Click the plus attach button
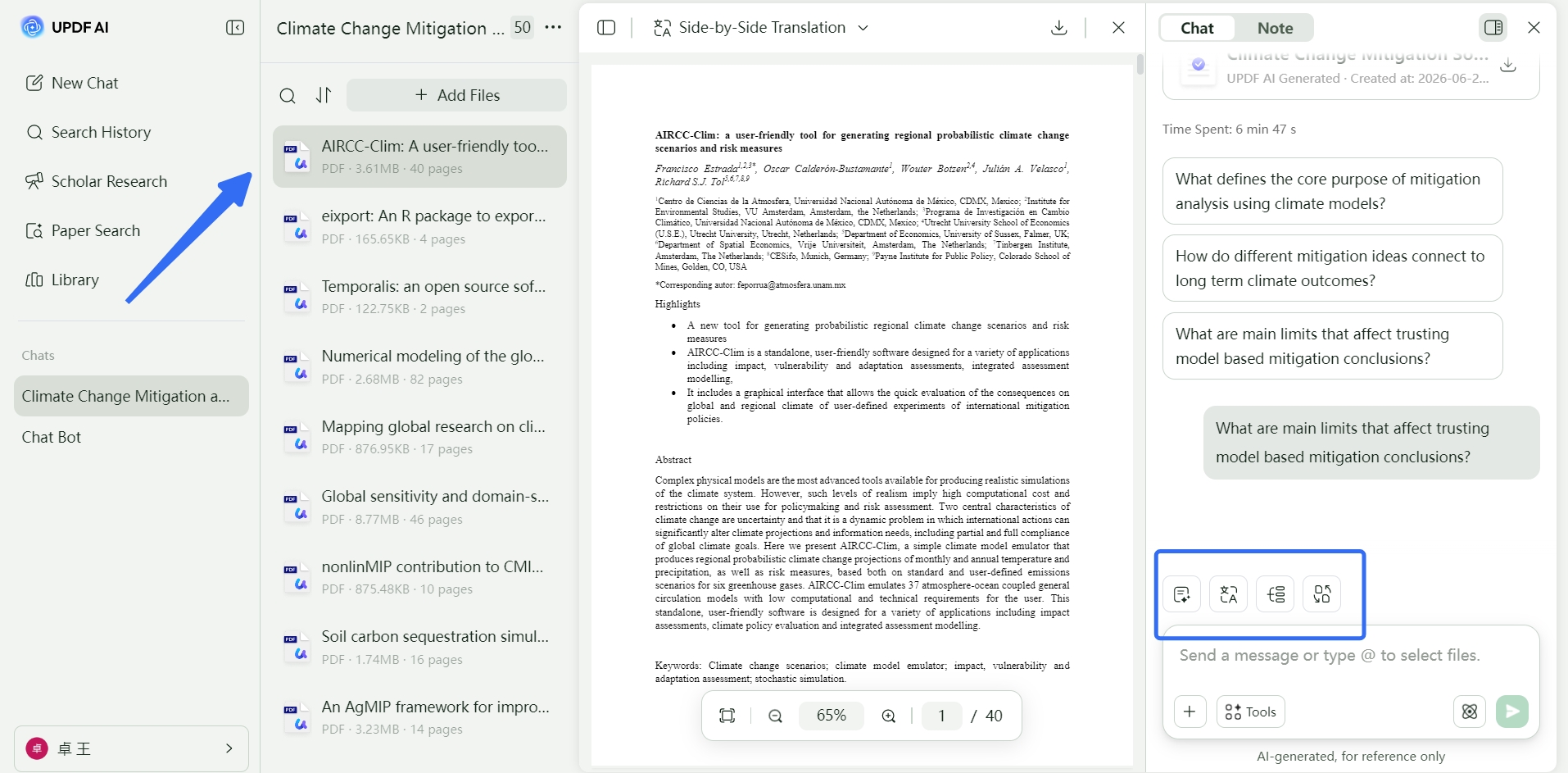Screen dimensions: 1568x773 (1190, 712)
